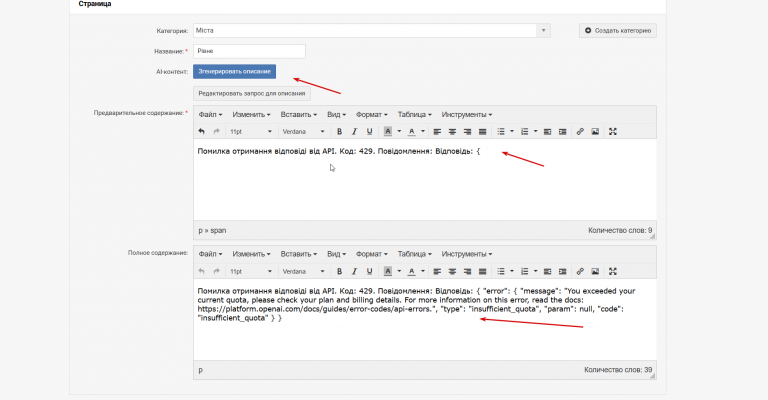Toggle bold in full content editor

tap(339, 271)
